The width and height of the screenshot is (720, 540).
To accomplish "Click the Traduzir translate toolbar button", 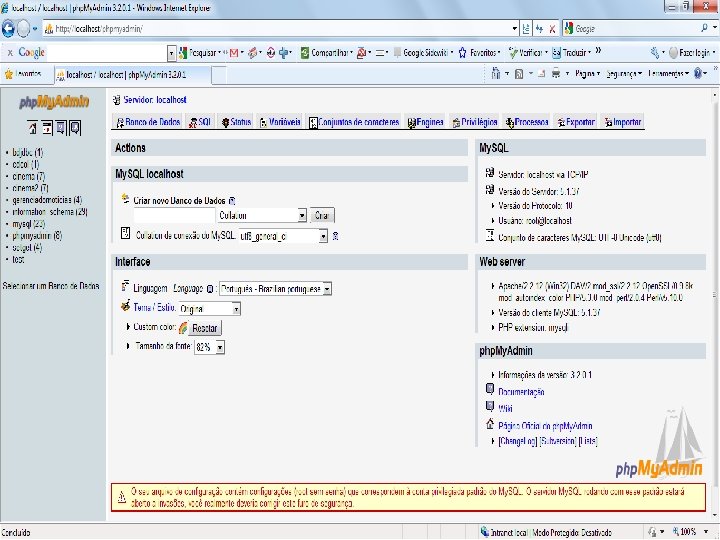I will click(569, 53).
